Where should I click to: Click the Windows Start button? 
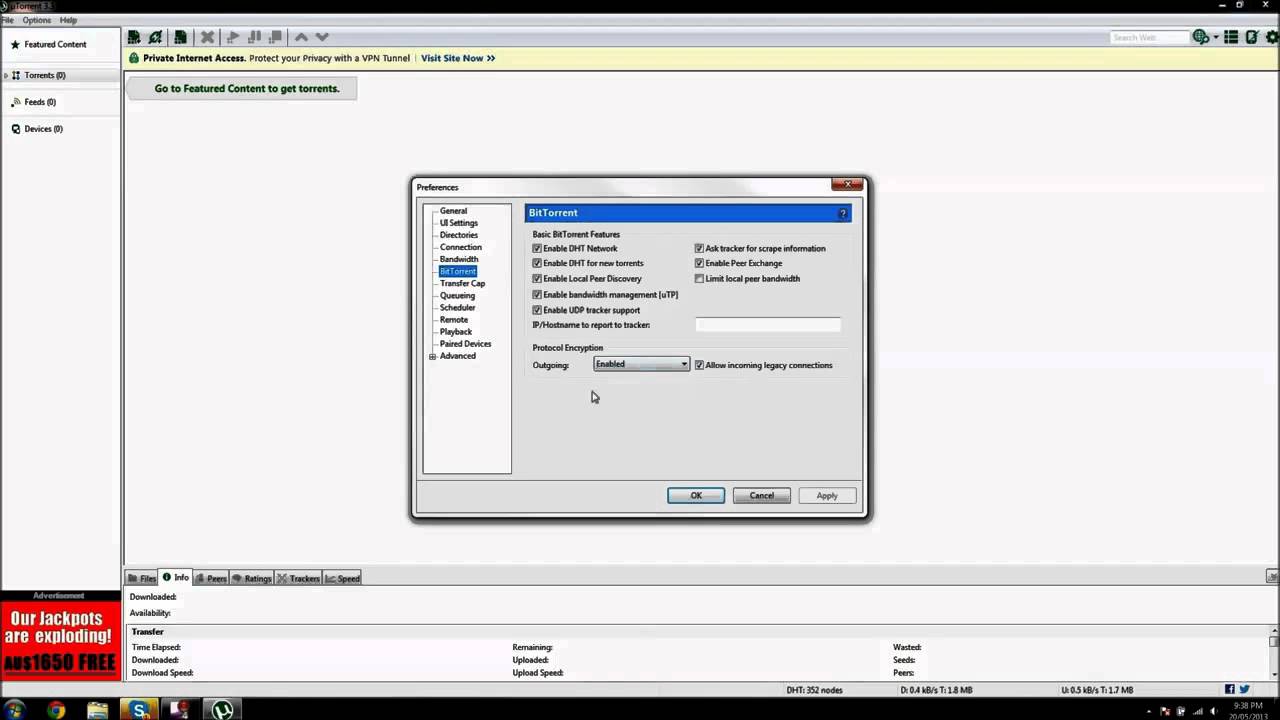click(15, 710)
